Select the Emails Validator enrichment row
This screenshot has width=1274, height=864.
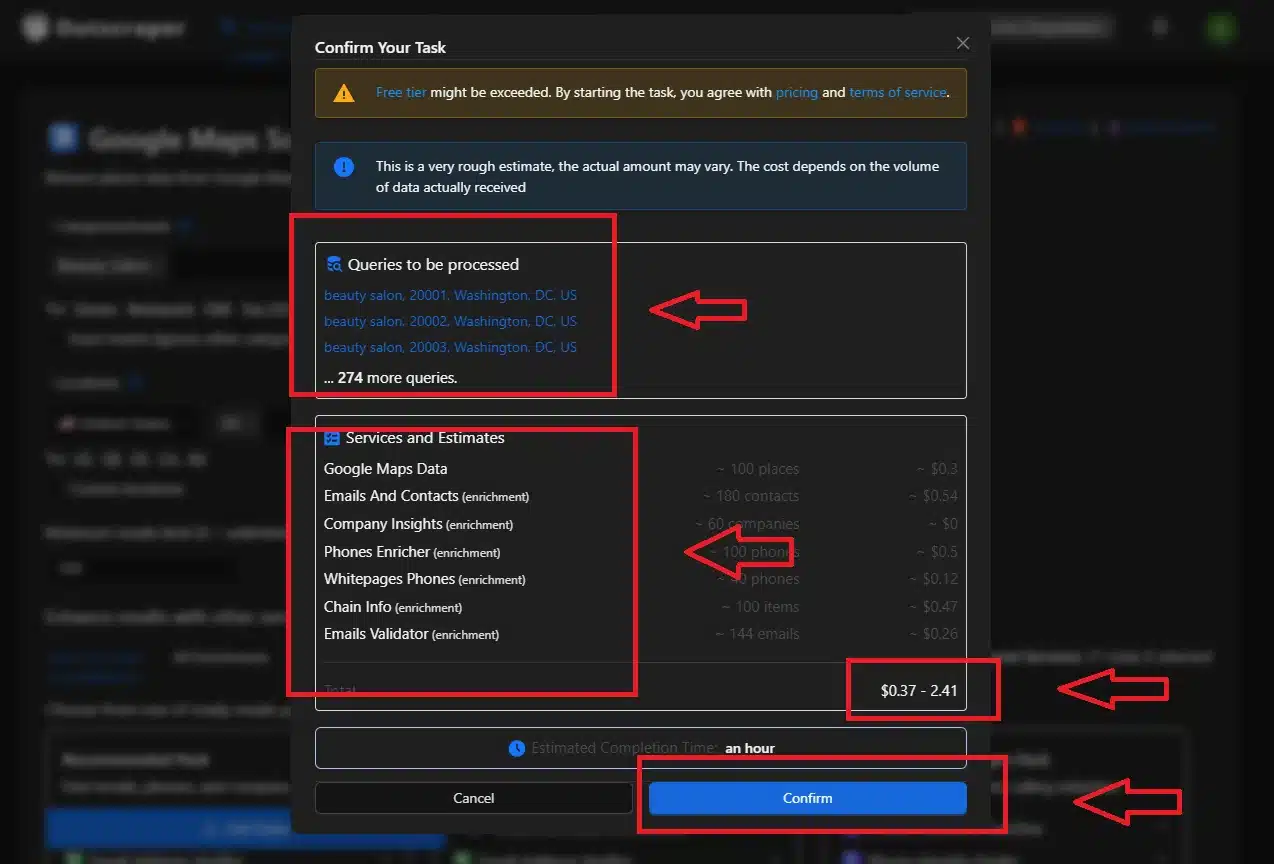tap(411, 634)
